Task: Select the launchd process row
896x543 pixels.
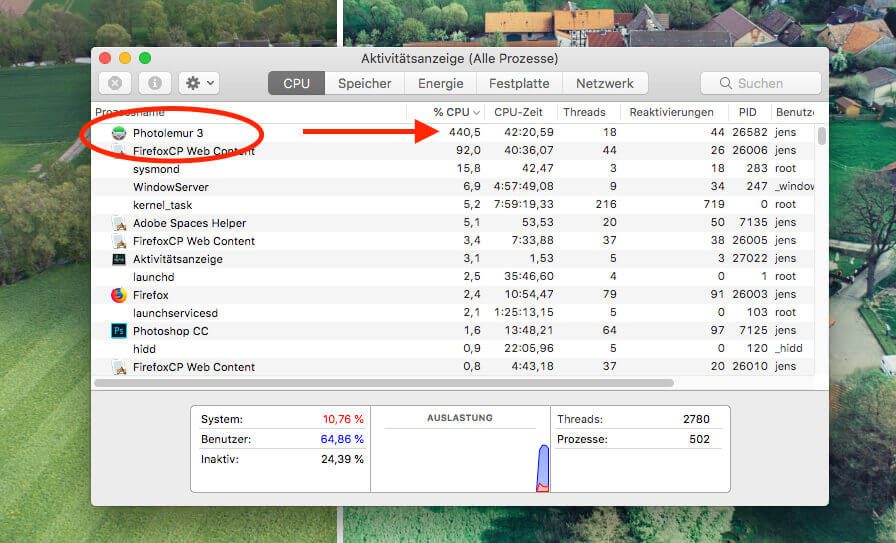Action: tap(454, 277)
